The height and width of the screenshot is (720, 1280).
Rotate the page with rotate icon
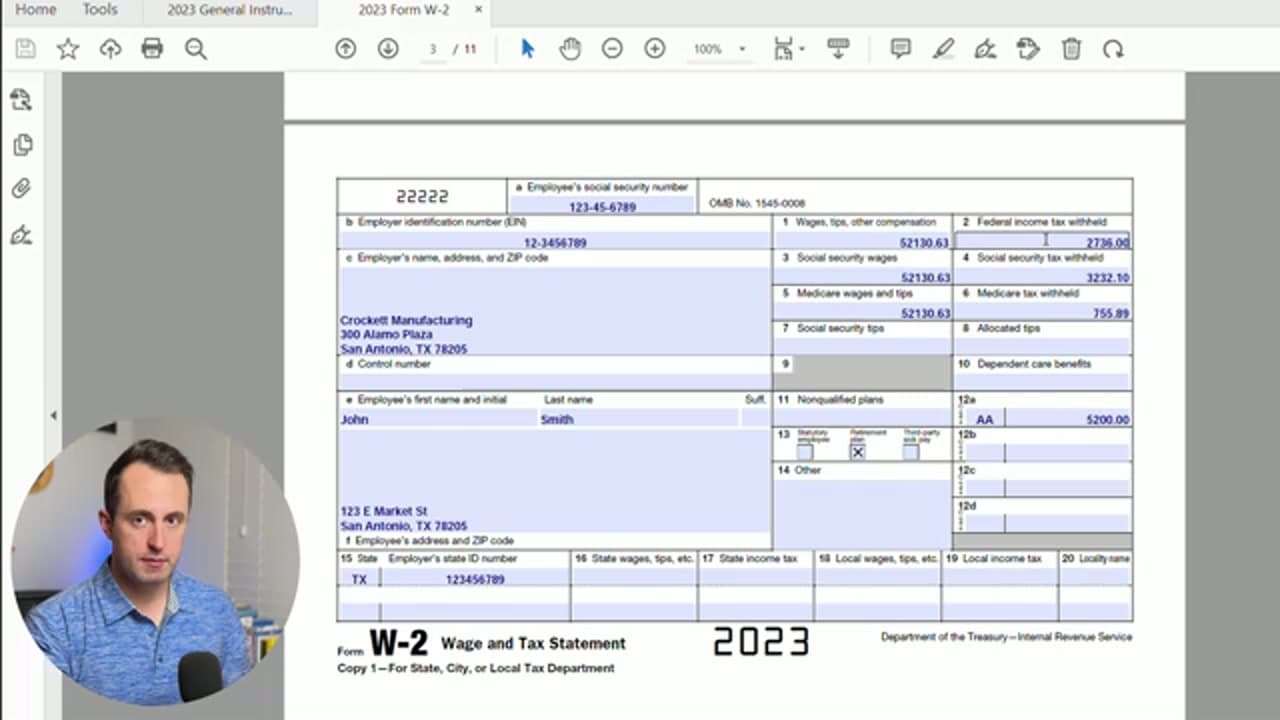coord(1113,49)
